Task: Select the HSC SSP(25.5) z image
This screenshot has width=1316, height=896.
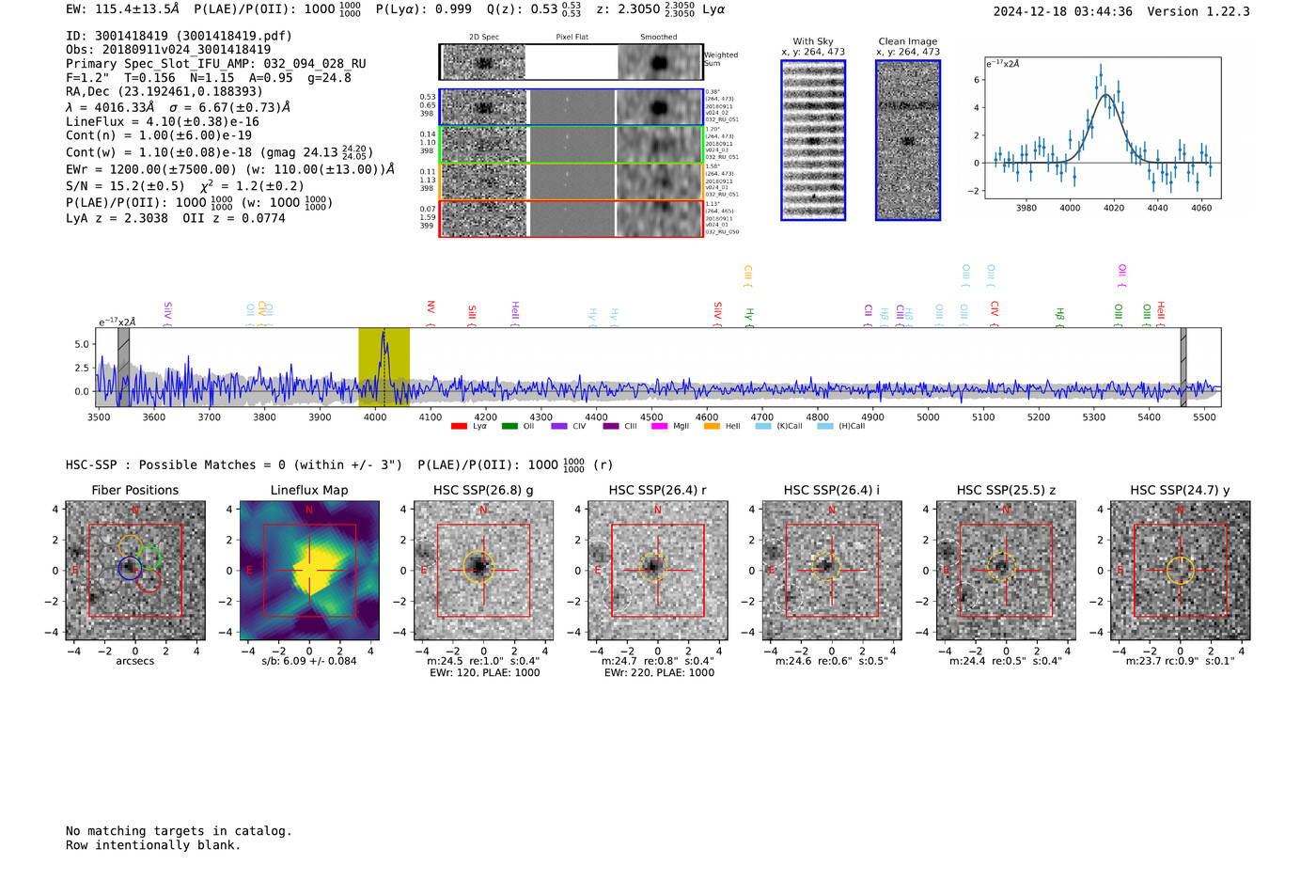Action: [x=1006, y=571]
